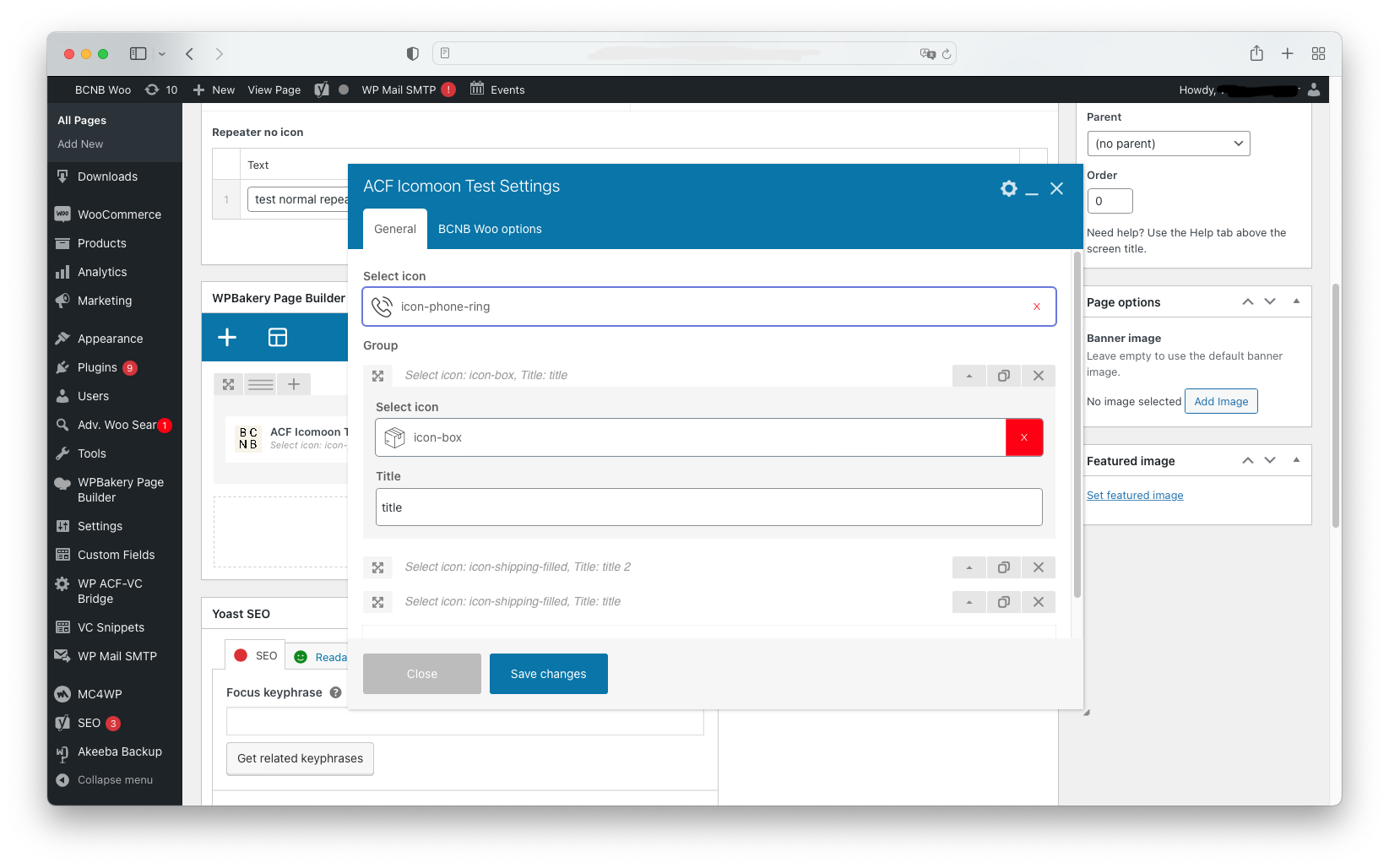Open the New content menu in admin bar
Screen dimensions: 1389x868
(214, 90)
